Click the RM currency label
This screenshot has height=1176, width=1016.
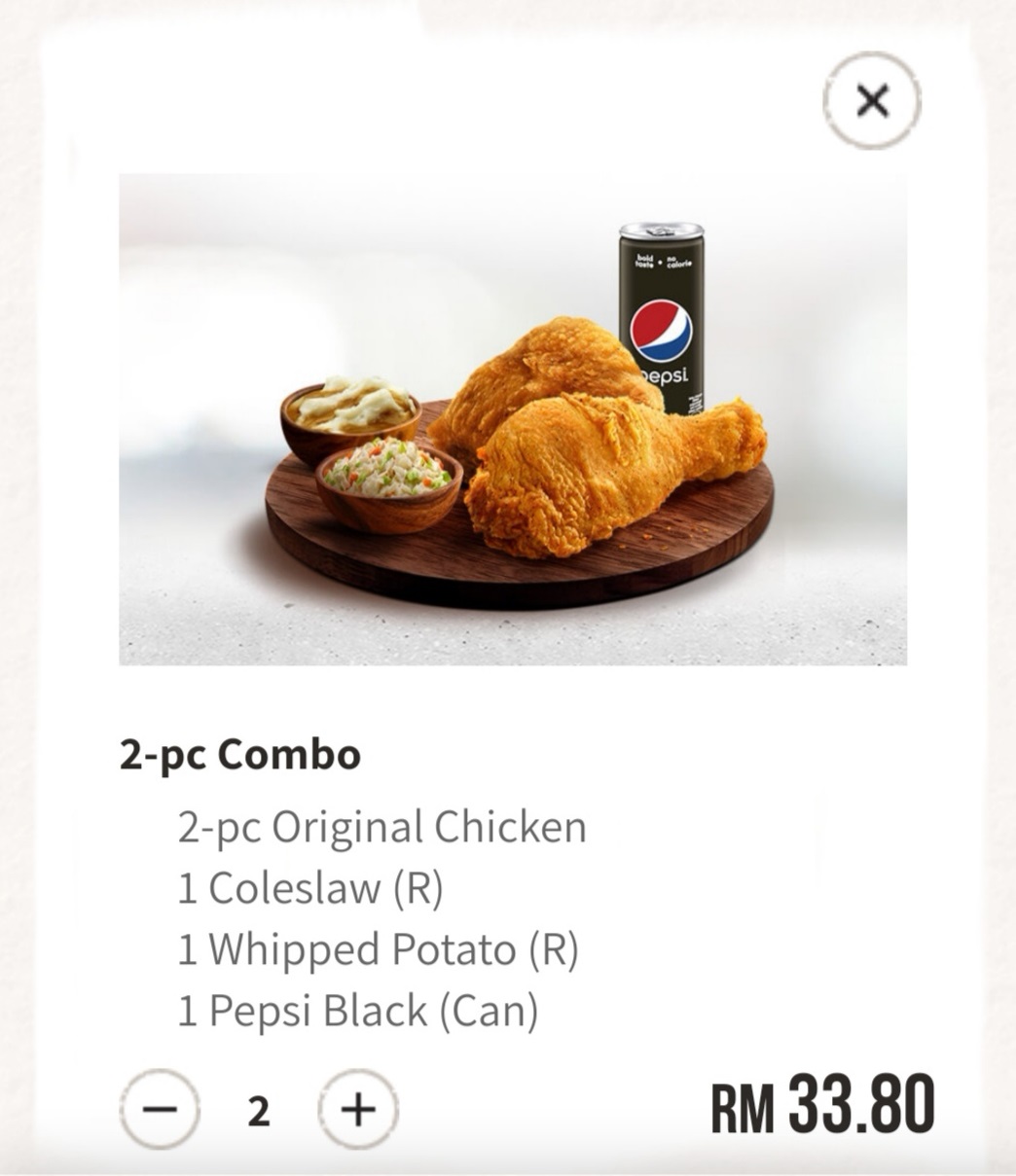click(x=743, y=1108)
